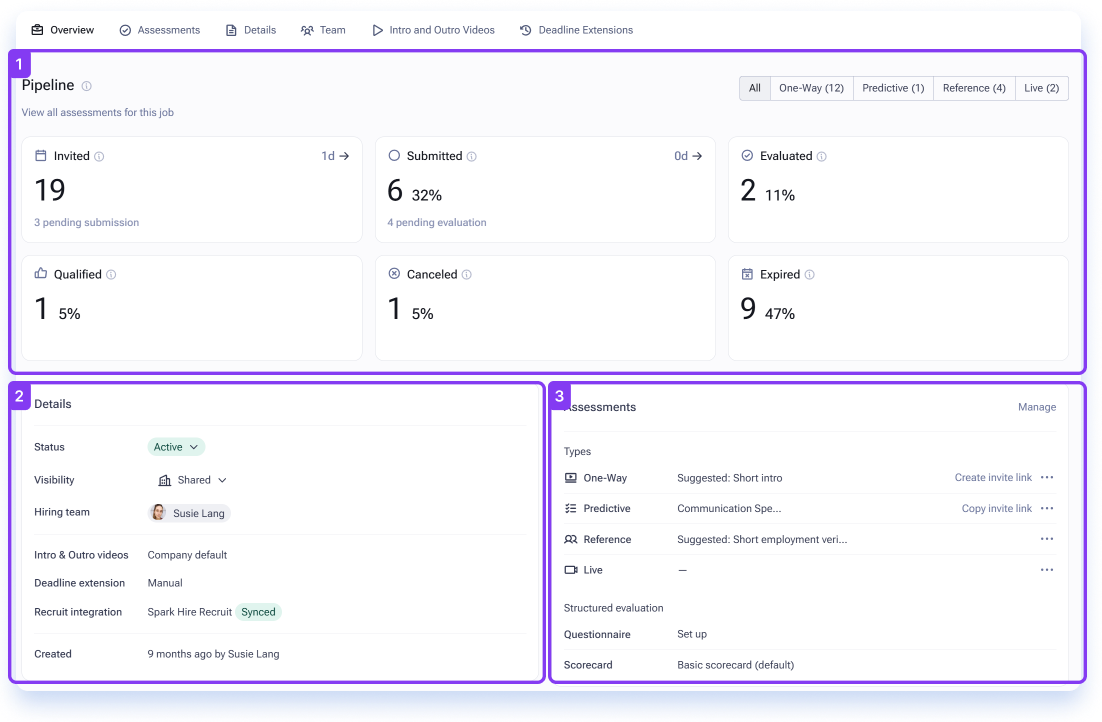The image size is (1102, 722).
Task: Open the Shared visibility dropdown
Action: pyautogui.click(x=193, y=480)
